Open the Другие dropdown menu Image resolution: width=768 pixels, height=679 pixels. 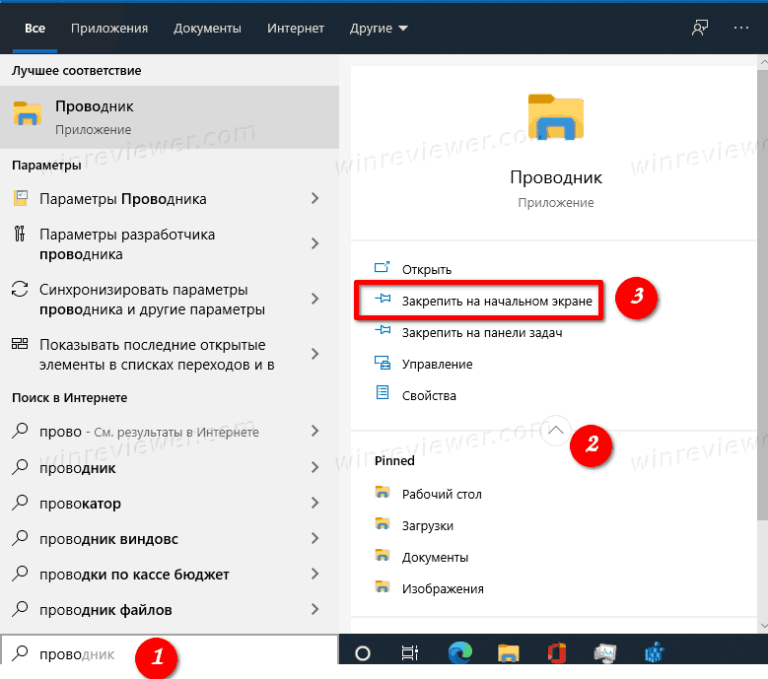point(378,28)
